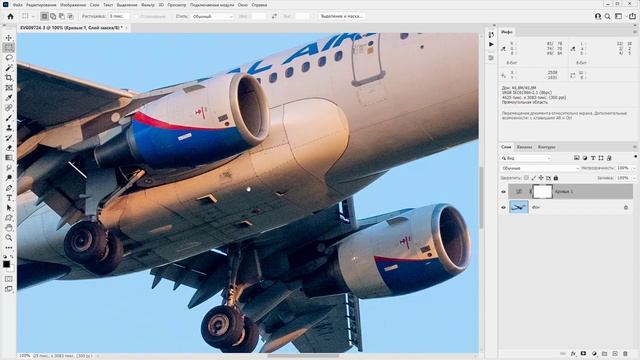Viewport: 640px width, 360px height.
Task: Add a layer style fx button
Action: click(573, 353)
